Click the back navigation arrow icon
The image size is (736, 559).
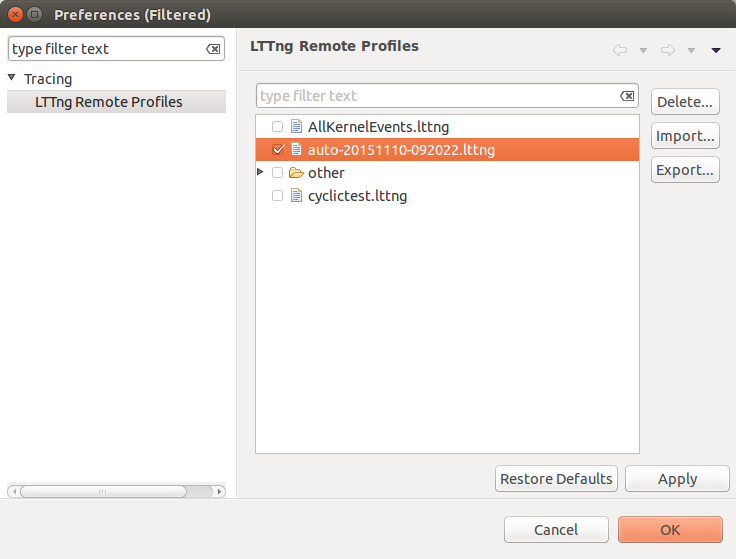(620, 50)
